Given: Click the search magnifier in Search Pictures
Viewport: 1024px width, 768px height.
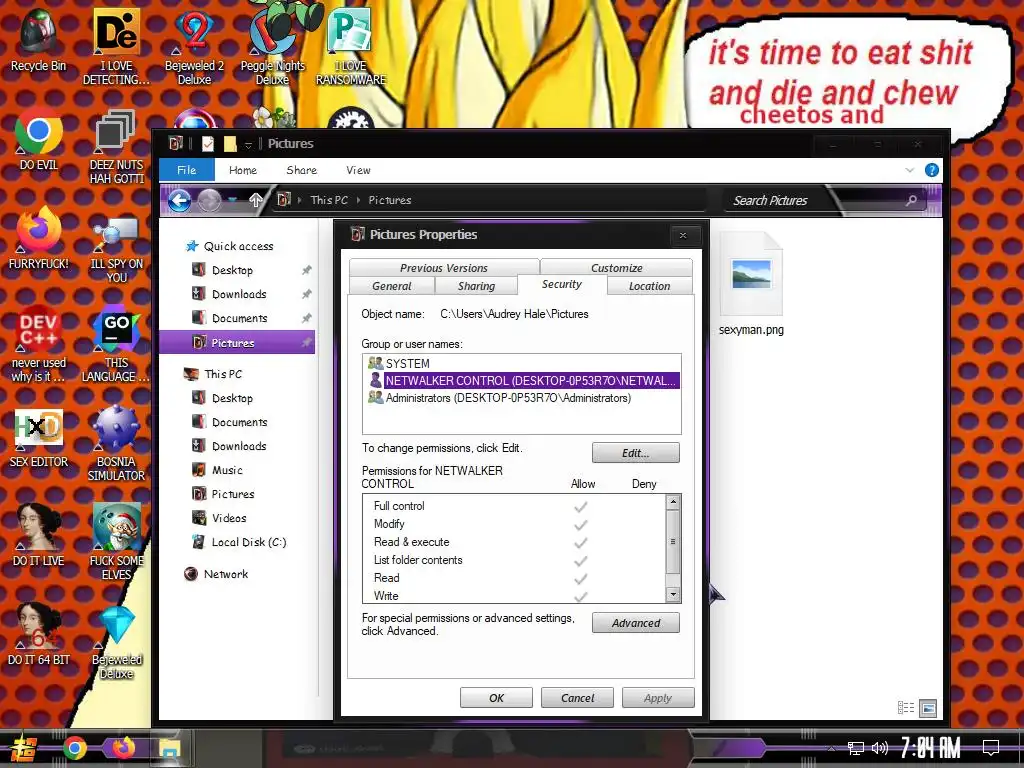Looking at the screenshot, I should coord(911,200).
